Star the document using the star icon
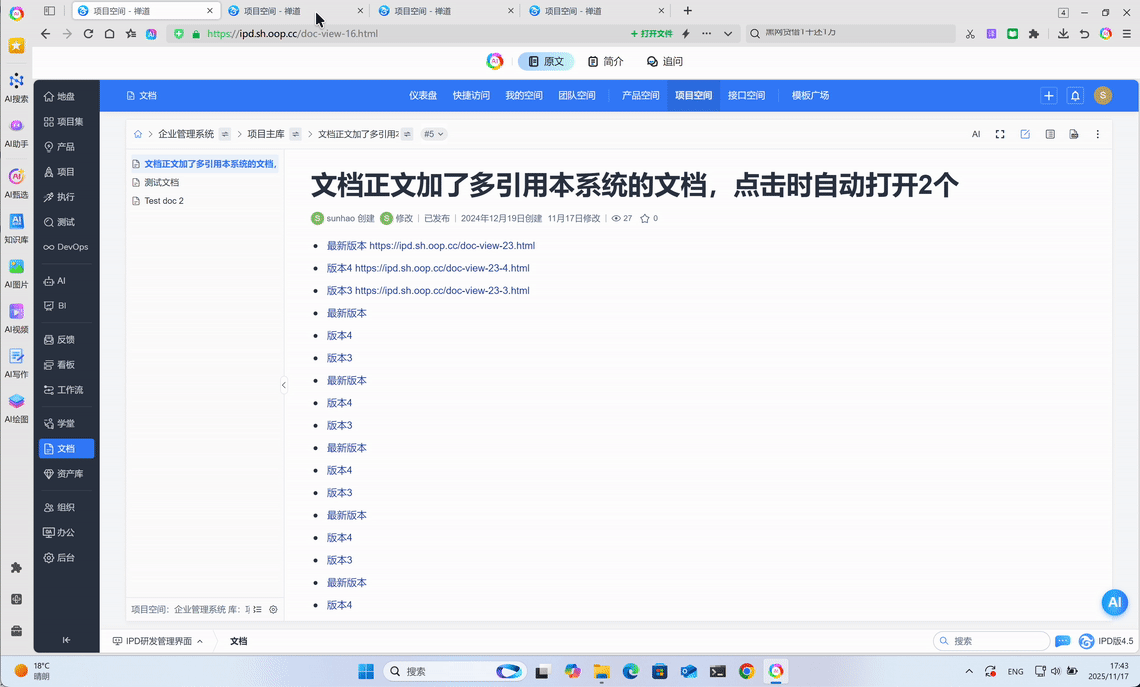The image size is (1140, 687). pyautogui.click(x=643, y=218)
